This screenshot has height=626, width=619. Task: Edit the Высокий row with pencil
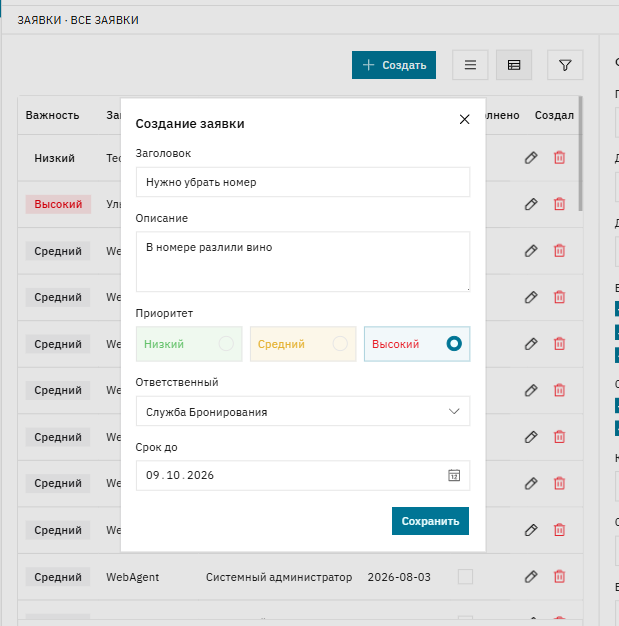click(531, 204)
